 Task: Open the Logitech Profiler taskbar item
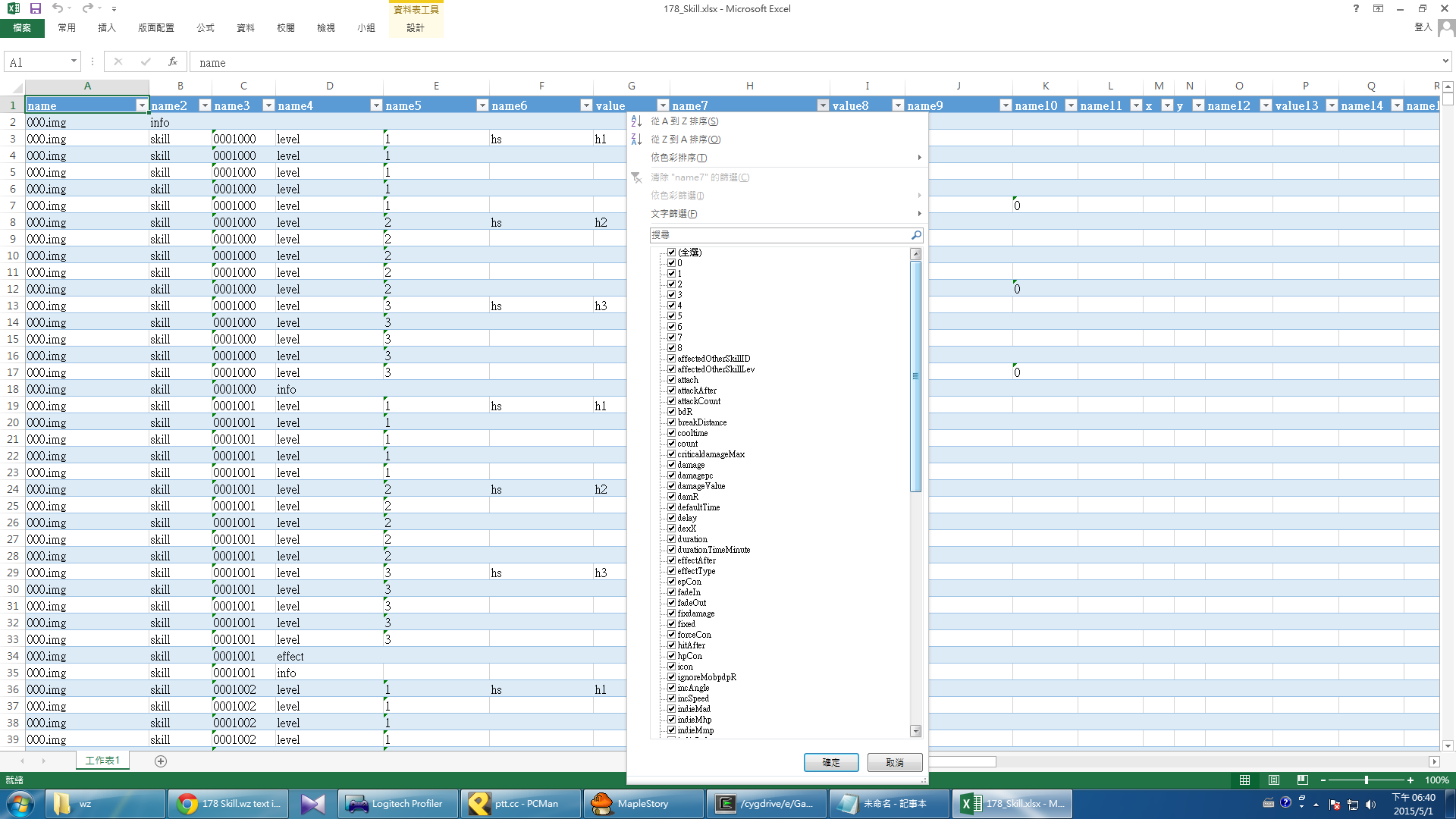[398, 804]
